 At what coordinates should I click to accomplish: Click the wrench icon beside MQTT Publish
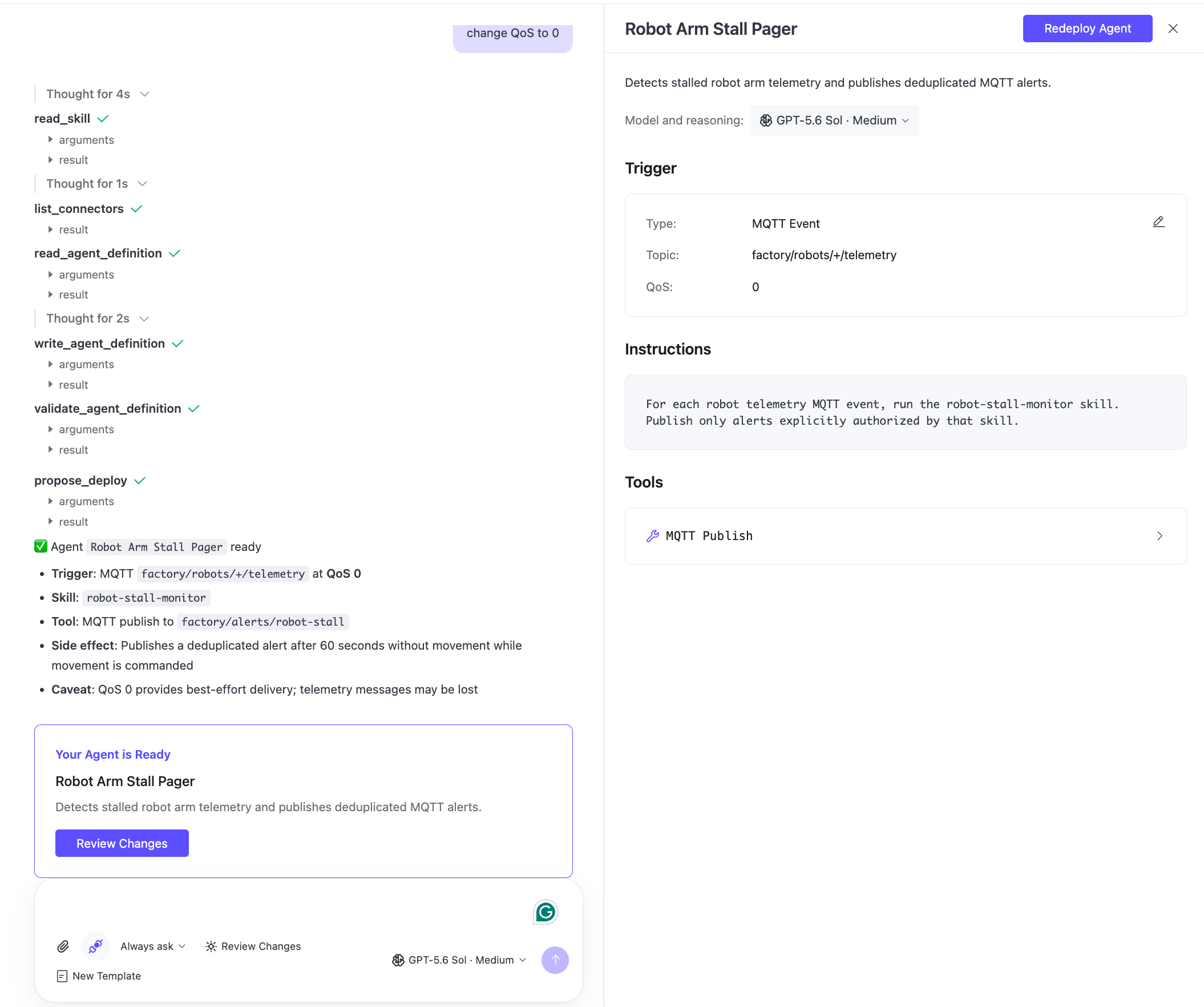(652, 535)
